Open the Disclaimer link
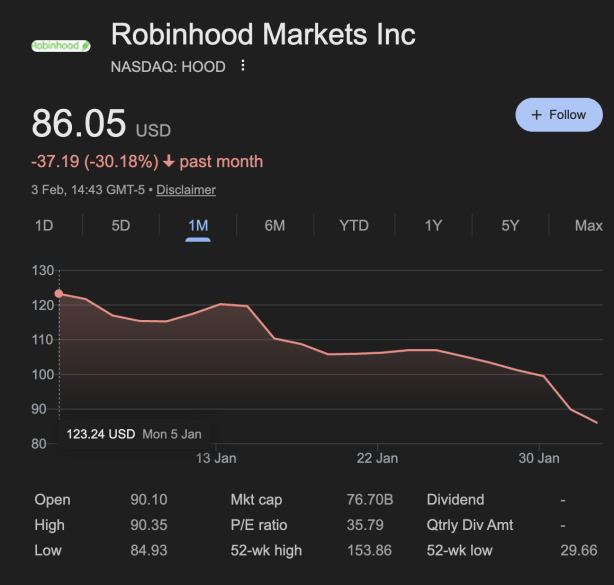This screenshot has width=614, height=585. 186,190
